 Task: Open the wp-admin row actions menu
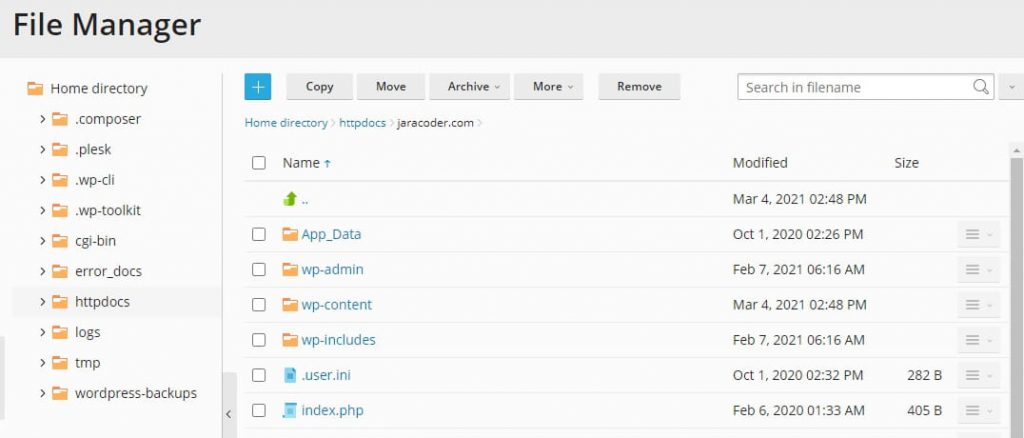coord(978,270)
